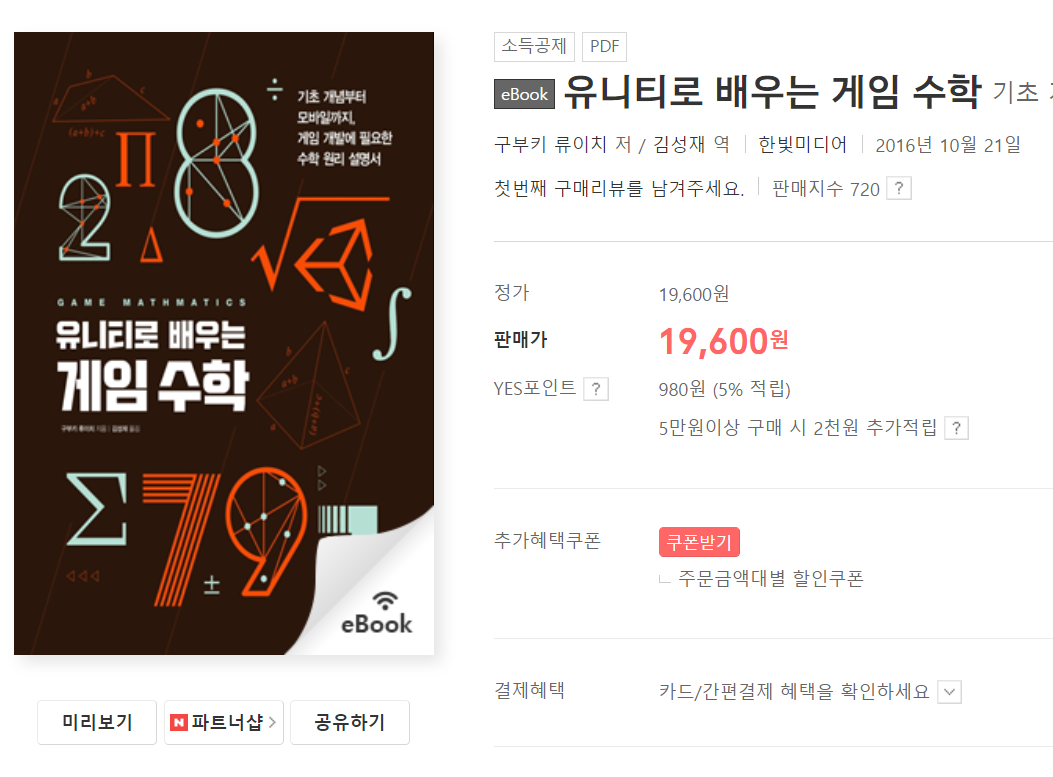Image resolution: width=1053 pixels, height=777 pixels.
Task: Expand 카드/간편결제 혜택을 확인하세요 text
Action: [x=794, y=691]
